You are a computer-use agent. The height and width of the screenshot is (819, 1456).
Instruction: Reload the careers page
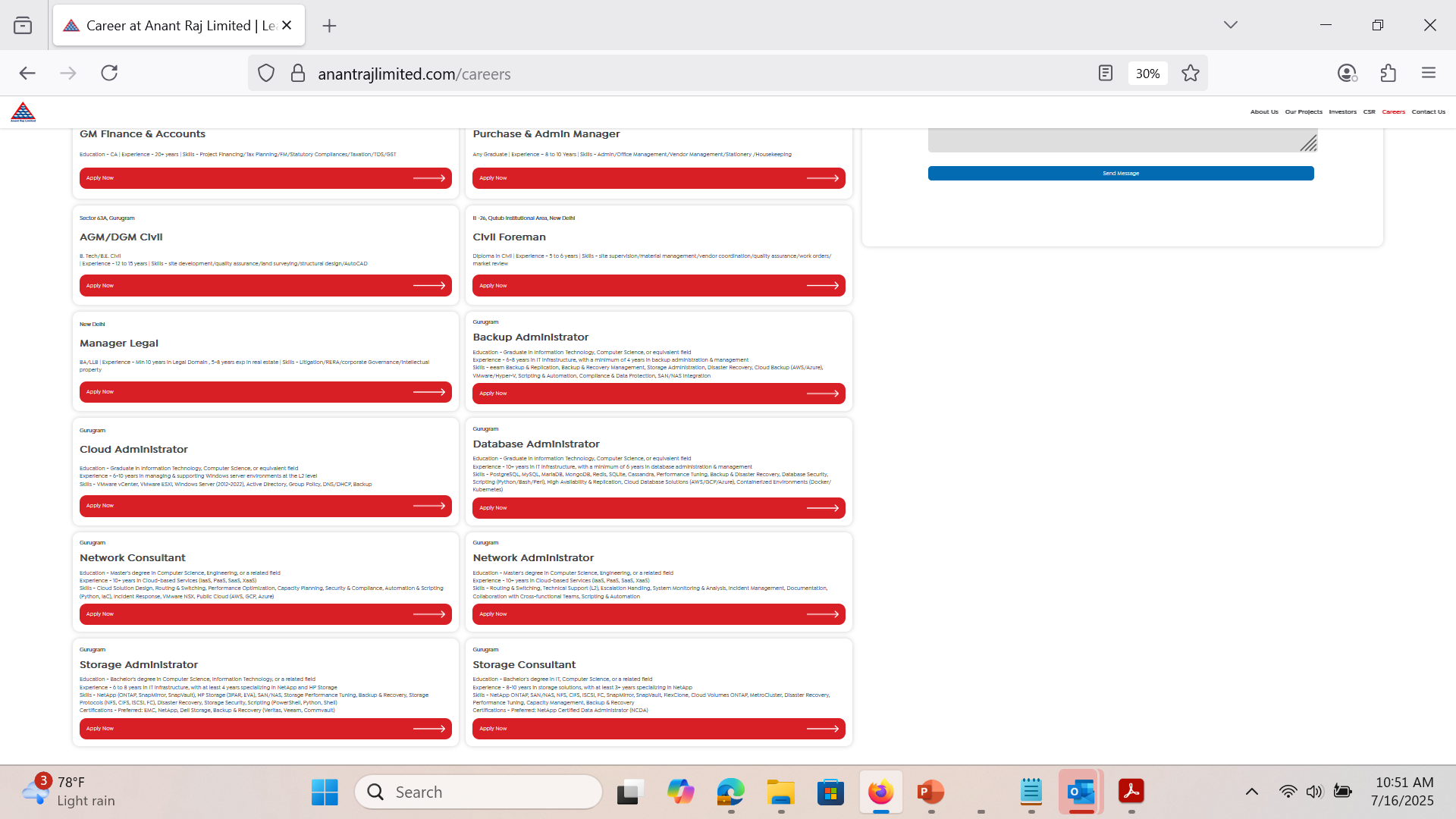[x=109, y=73]
